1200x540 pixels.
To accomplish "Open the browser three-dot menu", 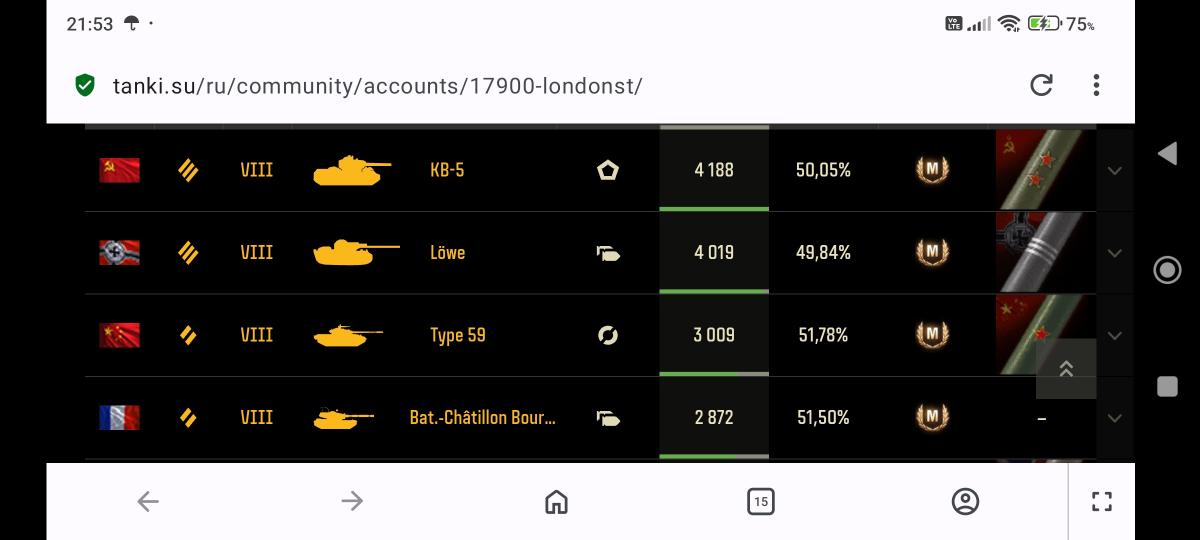I will [1096, 85].
